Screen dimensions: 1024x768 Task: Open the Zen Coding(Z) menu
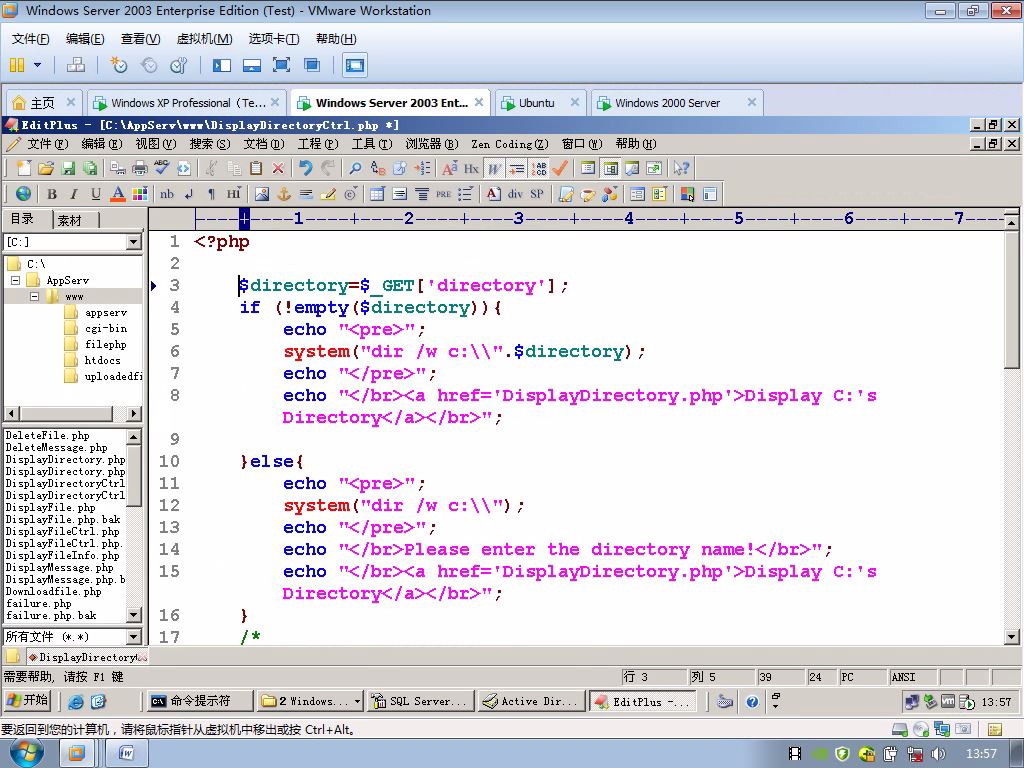pyautogui.click(x=509, y=144)
